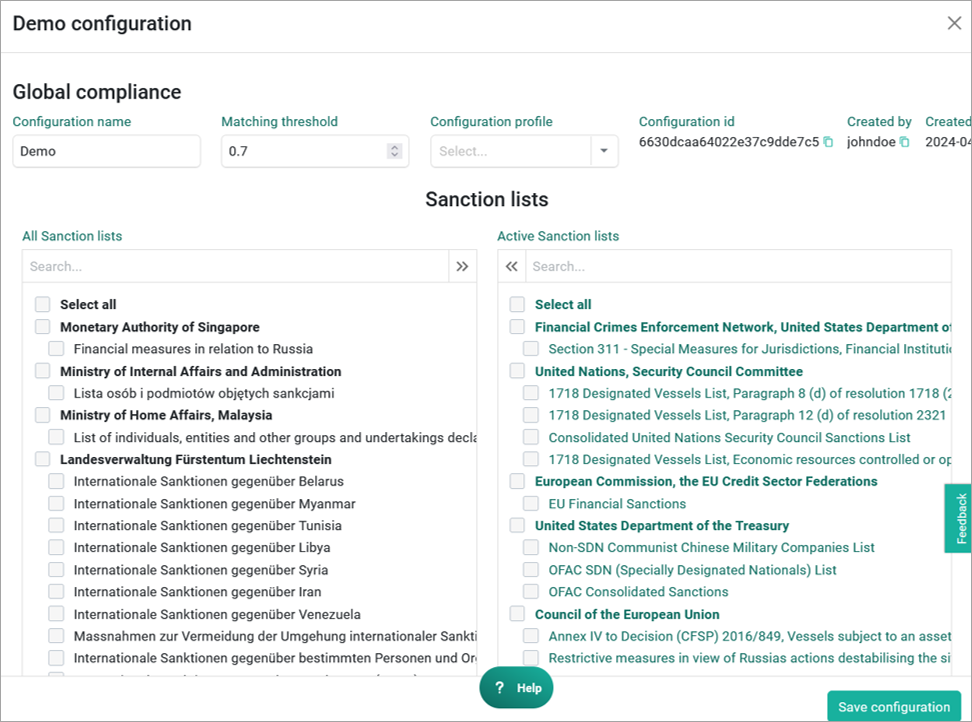Open the Configuration profile dropdown
Screen dimensions: 972x722
point(604,151)
